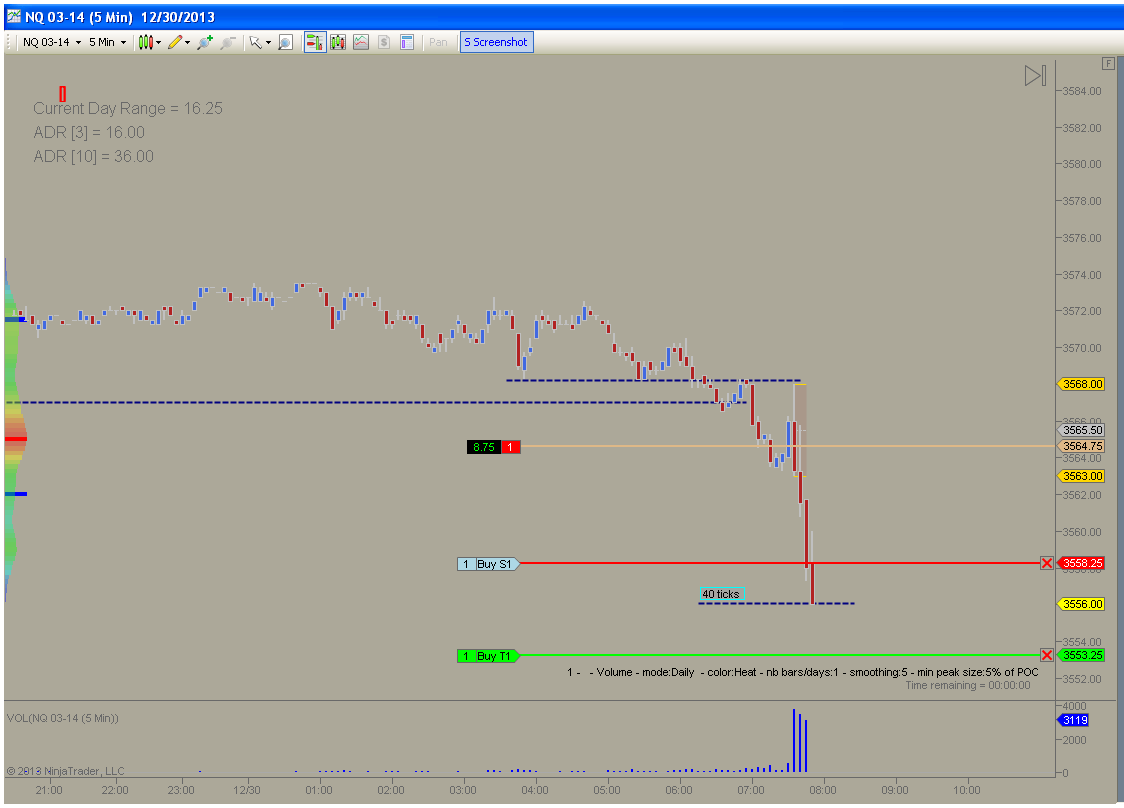Click the red position quantity 1 box
1124x808 pixels.
click(510, 447)
